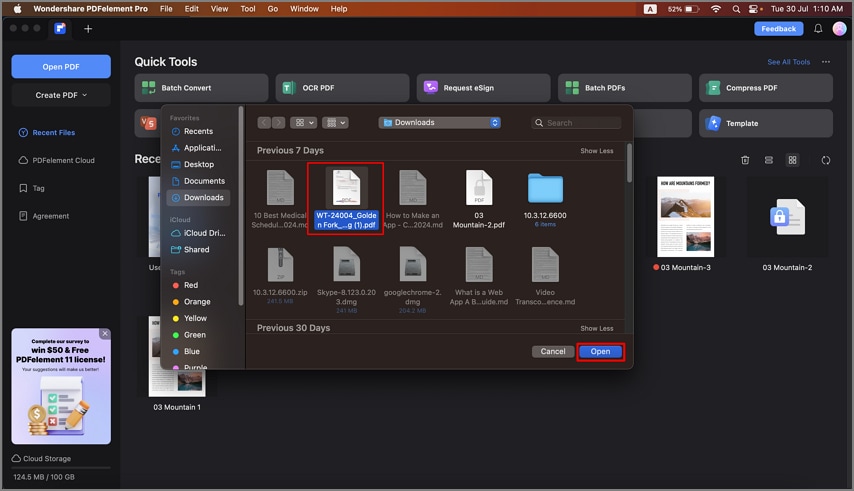Open PDFelement Cloud section
Screen dimensions: 854x491
[57, 160]
